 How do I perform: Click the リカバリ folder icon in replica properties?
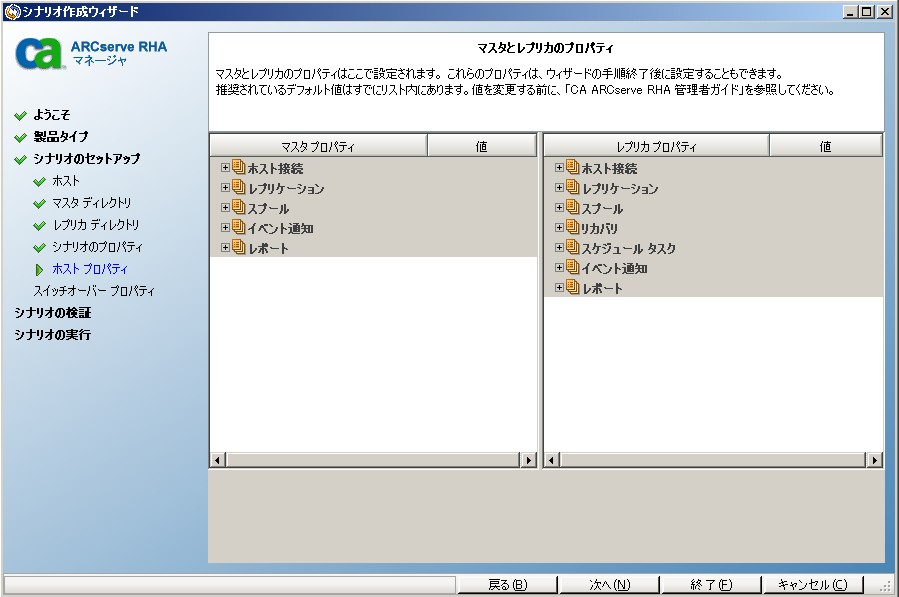point(573,227)
